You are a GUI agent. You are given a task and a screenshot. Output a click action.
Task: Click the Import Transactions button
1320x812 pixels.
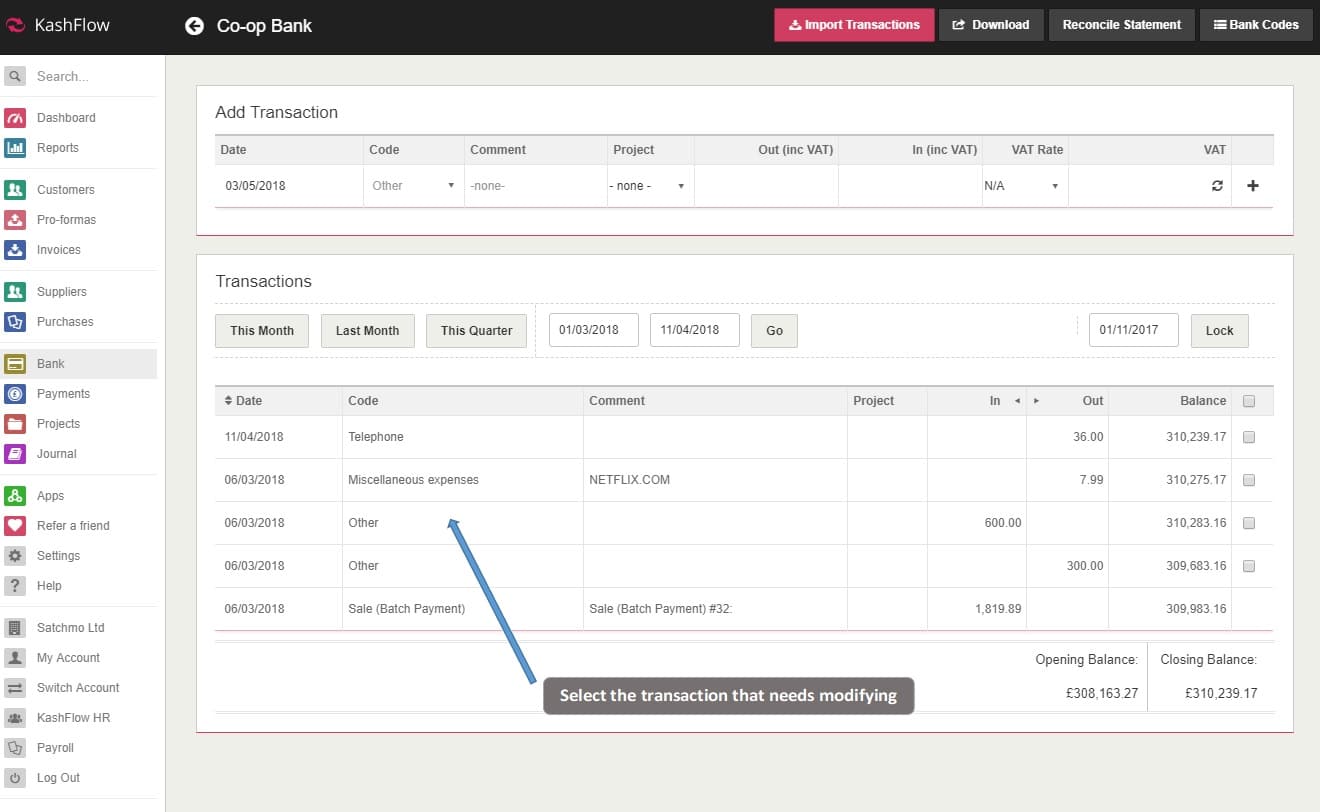point(854,25)
